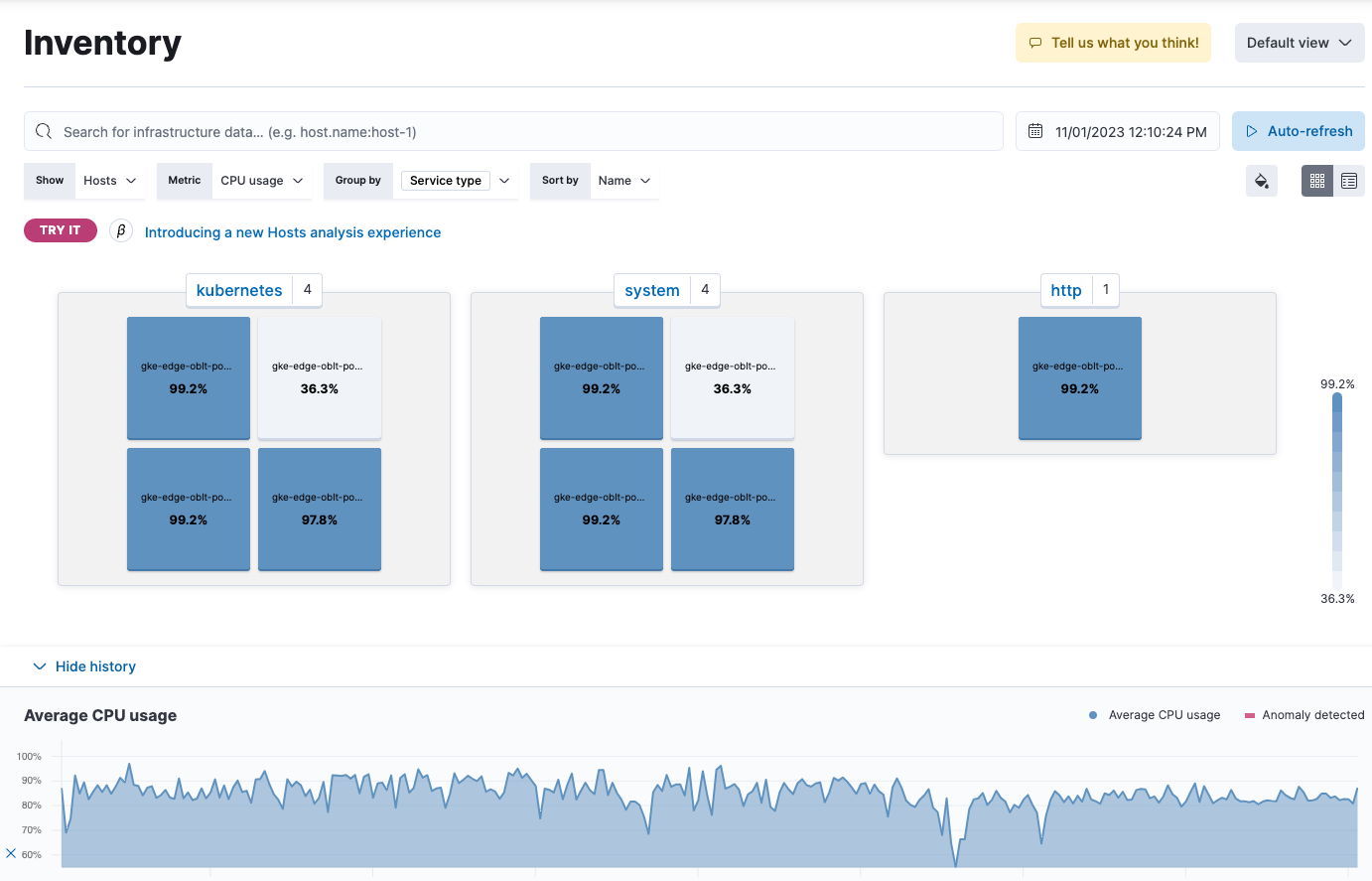The image size is (1372, 881).
Task: Open the calendar date picker icon
Action: (1036, 130)
